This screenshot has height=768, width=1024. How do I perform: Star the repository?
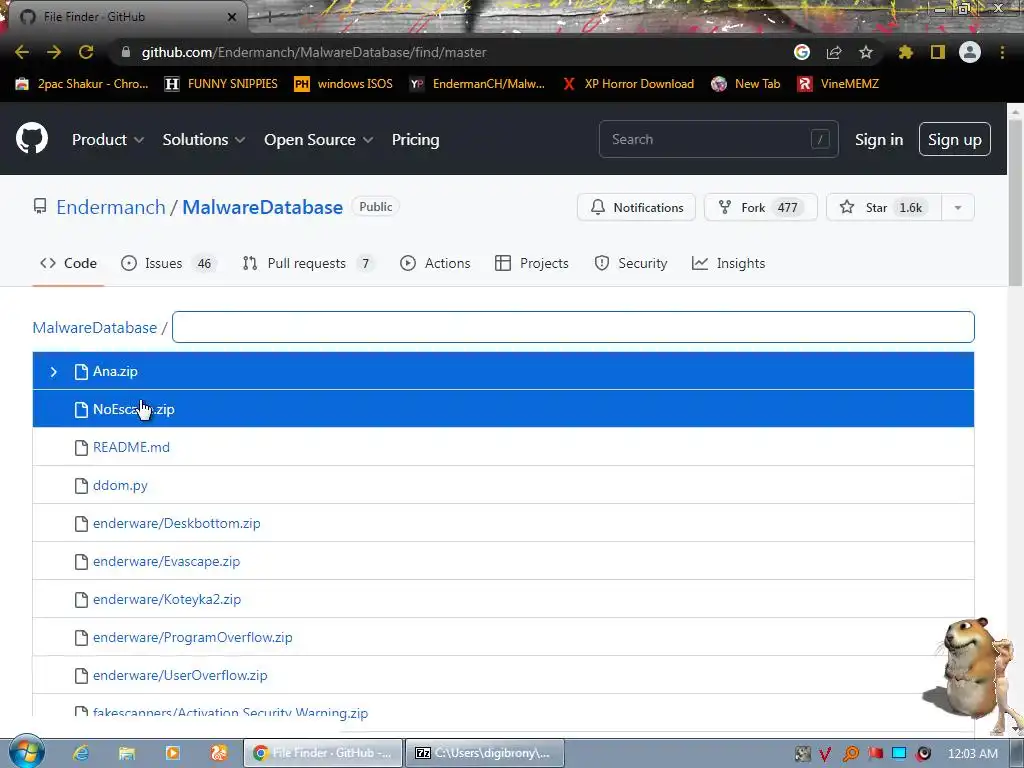(x=884, y=207)
